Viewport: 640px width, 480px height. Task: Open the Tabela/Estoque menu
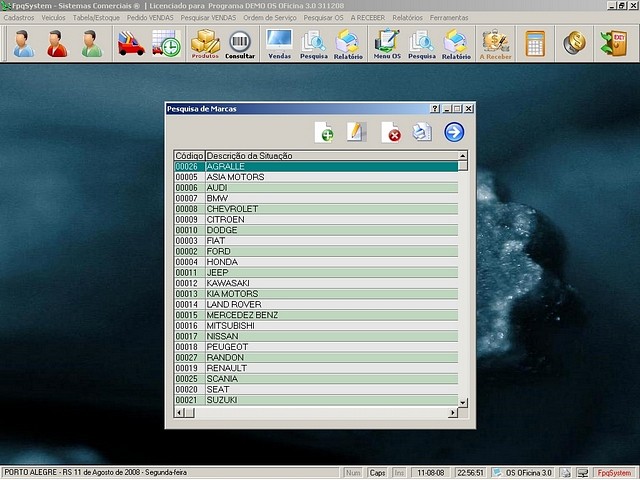(96, 18)
